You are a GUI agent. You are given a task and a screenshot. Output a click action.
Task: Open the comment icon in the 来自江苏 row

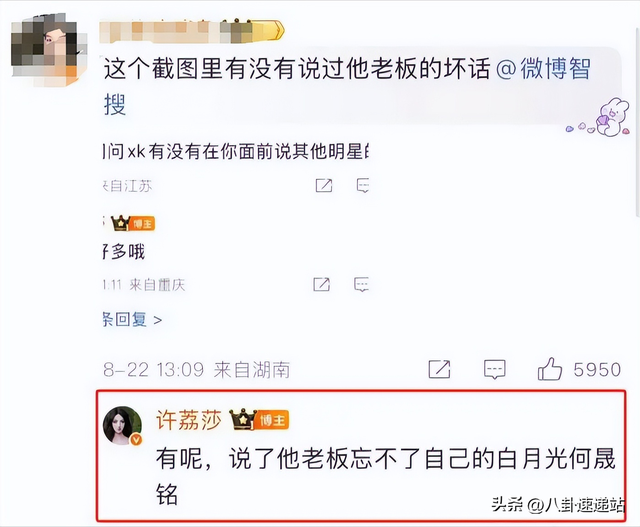coord(363,186)
